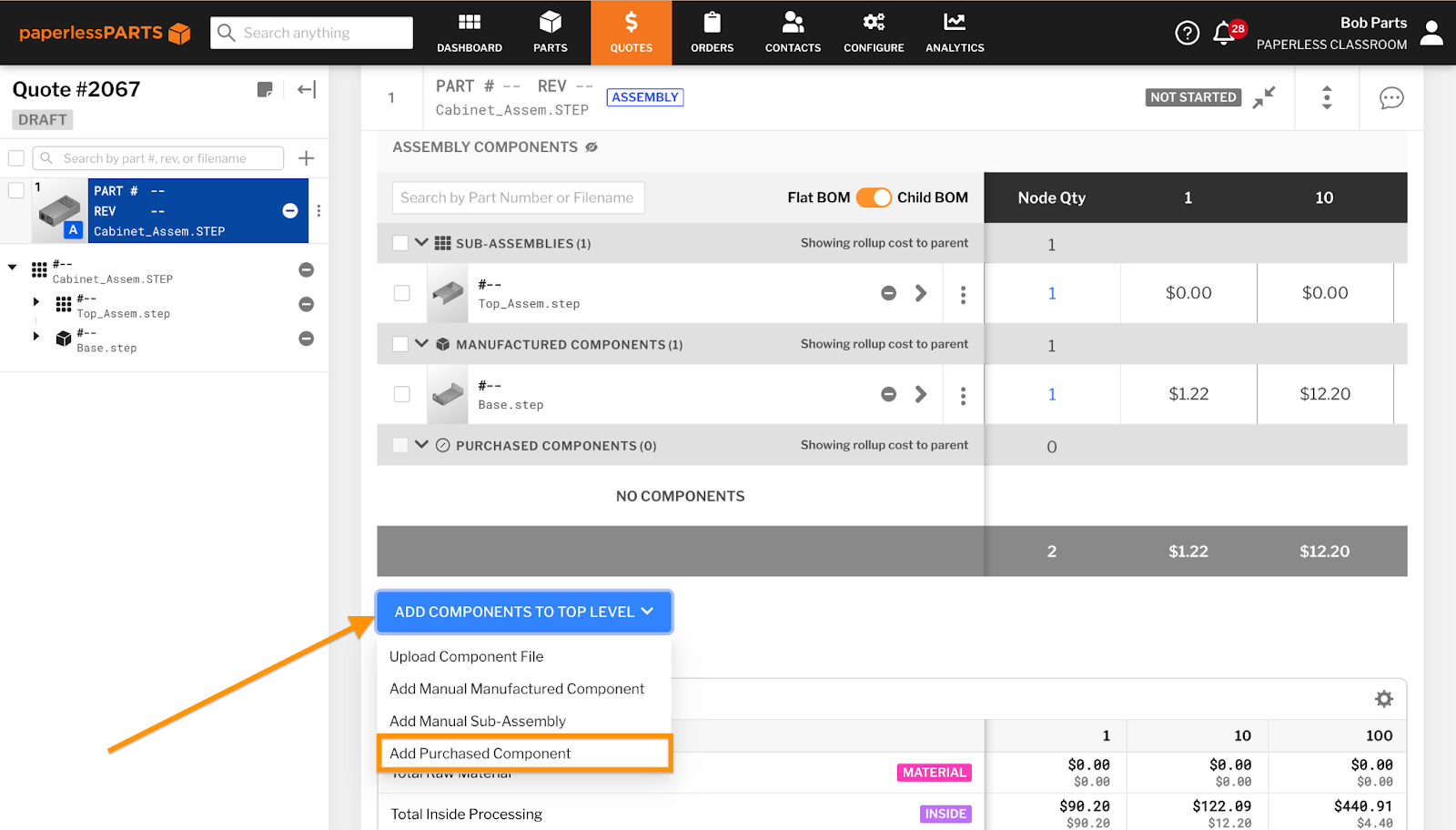Screen dimensions: 1456x830
Task: Click the minus icon in Top_Assem.step row
Action: (889, 293)
